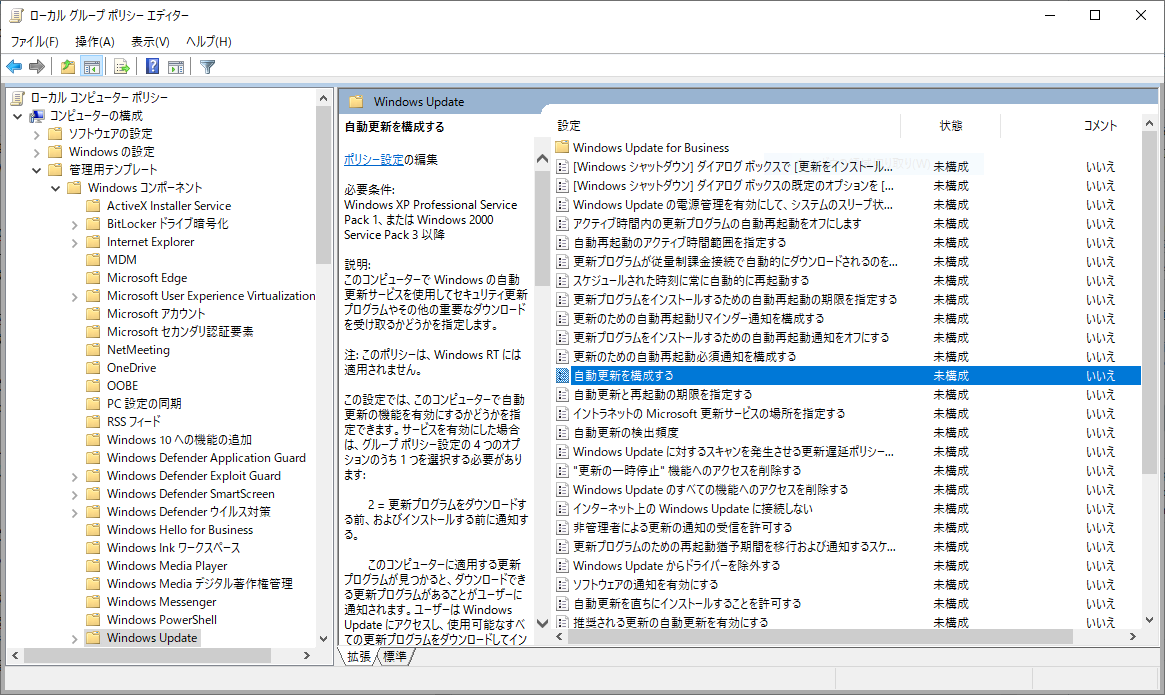The width and height of the screenshot is (1165, 695).
Task: Click settings list horizontal scroll right arrow
Action: pyautogui.click(x=1133, y=637)
